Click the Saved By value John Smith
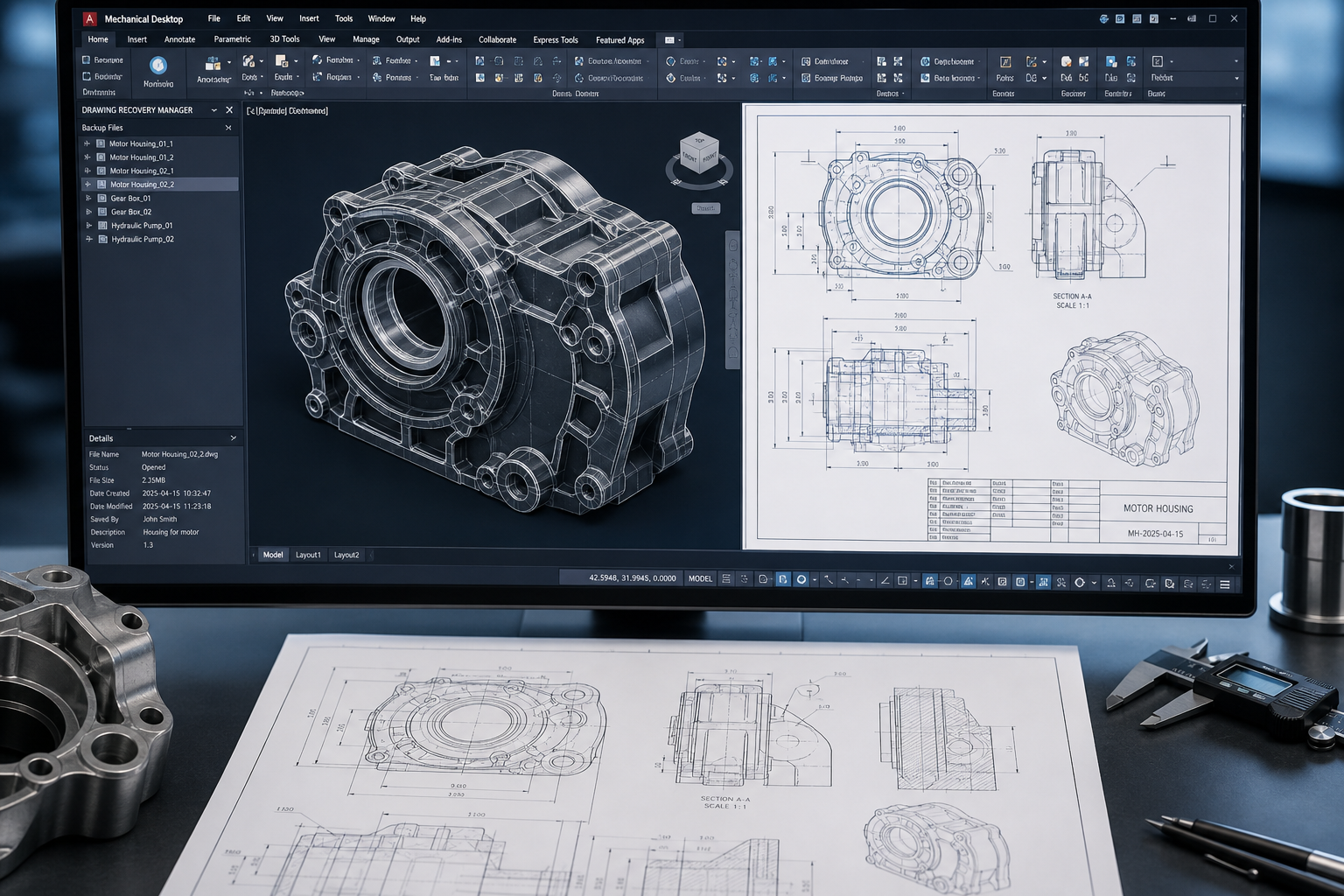The width and height of the screenshot is (1344, 896). tap(160, 519)
